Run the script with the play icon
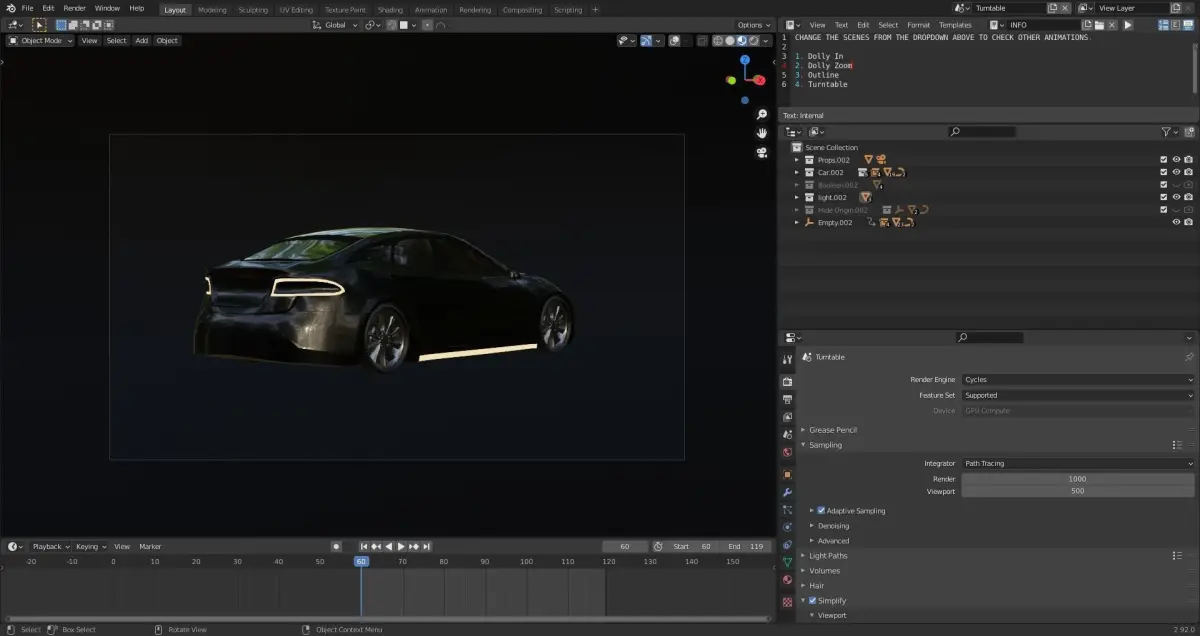 pyautogui.click(x=1128, y=25)
